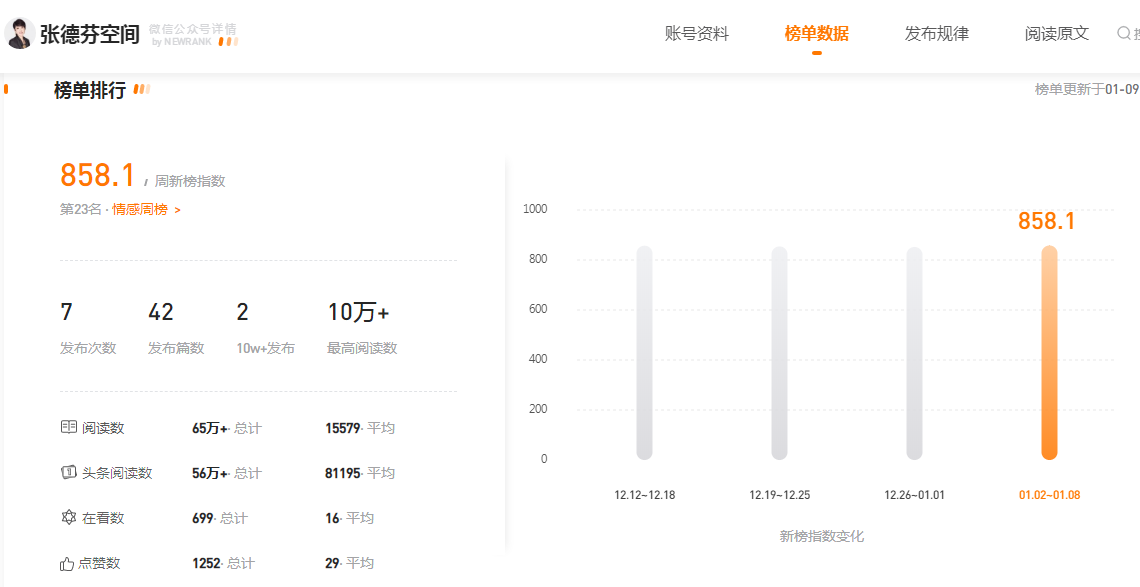Image resolution: width=1140 pixels, height=587 pixels.
Task: Click the 56万+ headline reads total
Action: (209, 473)
